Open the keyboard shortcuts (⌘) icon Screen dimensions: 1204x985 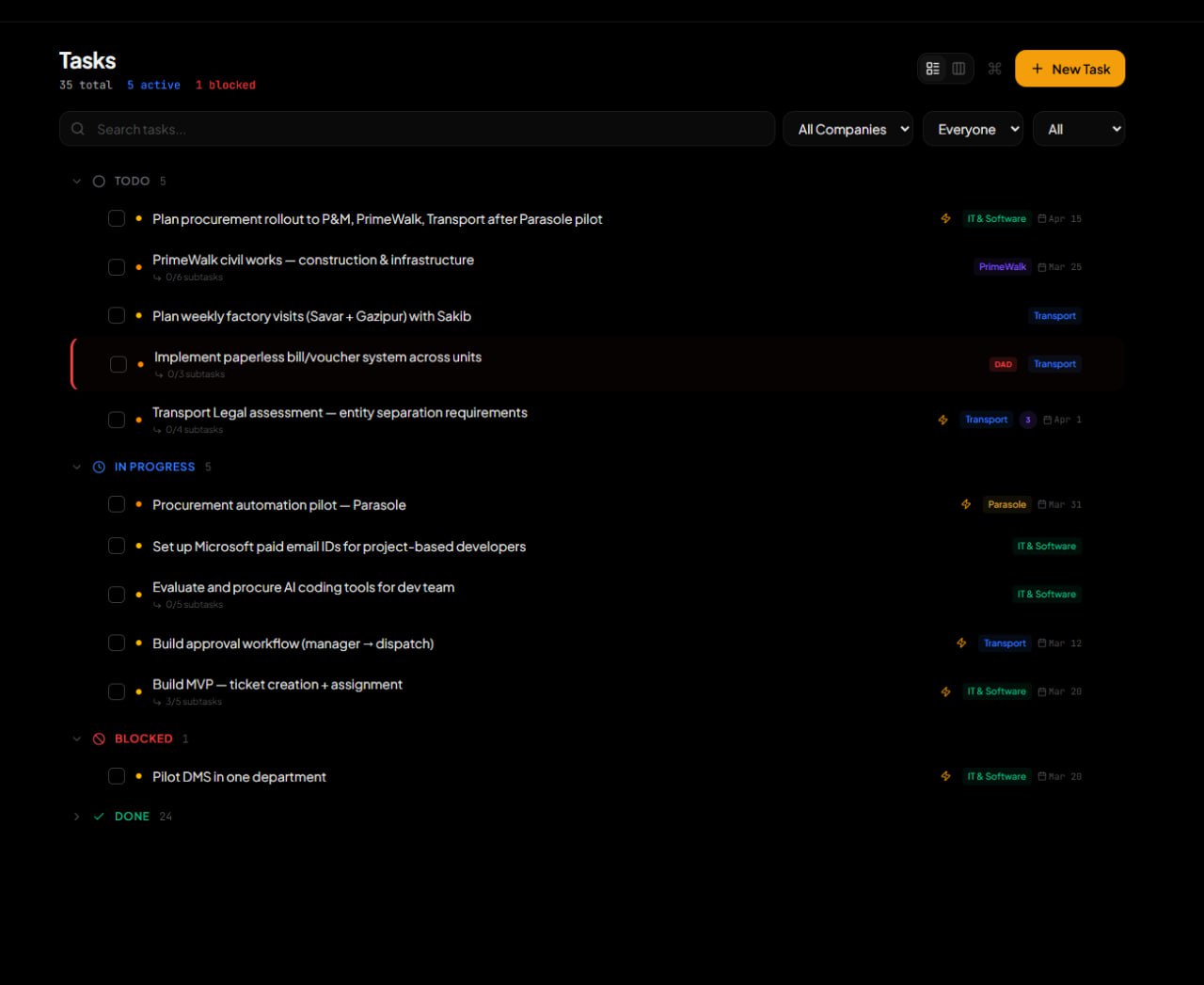click(x=994, y=68)
